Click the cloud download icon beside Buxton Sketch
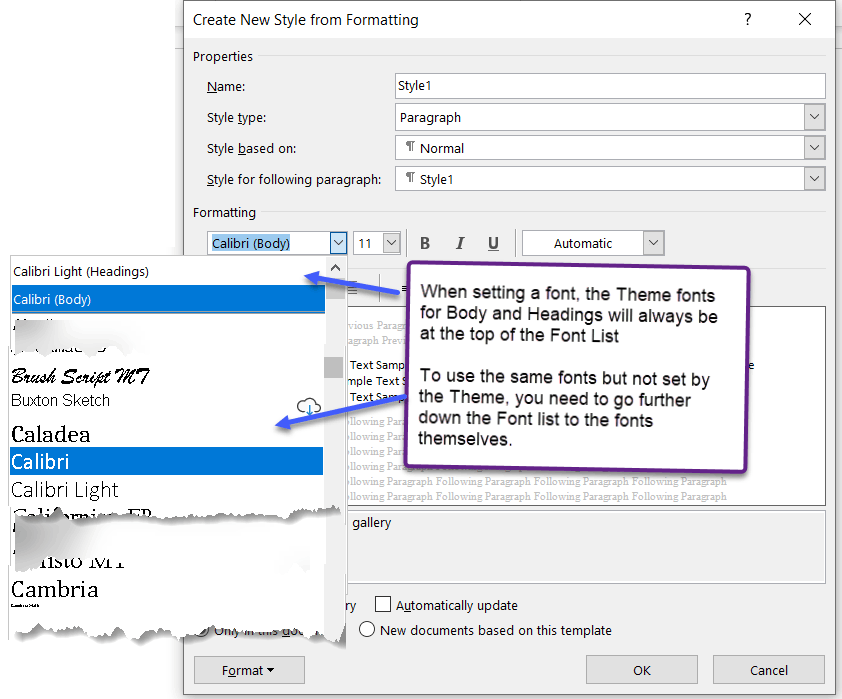This screenshot has width=842, height=699. click(308, 405)
